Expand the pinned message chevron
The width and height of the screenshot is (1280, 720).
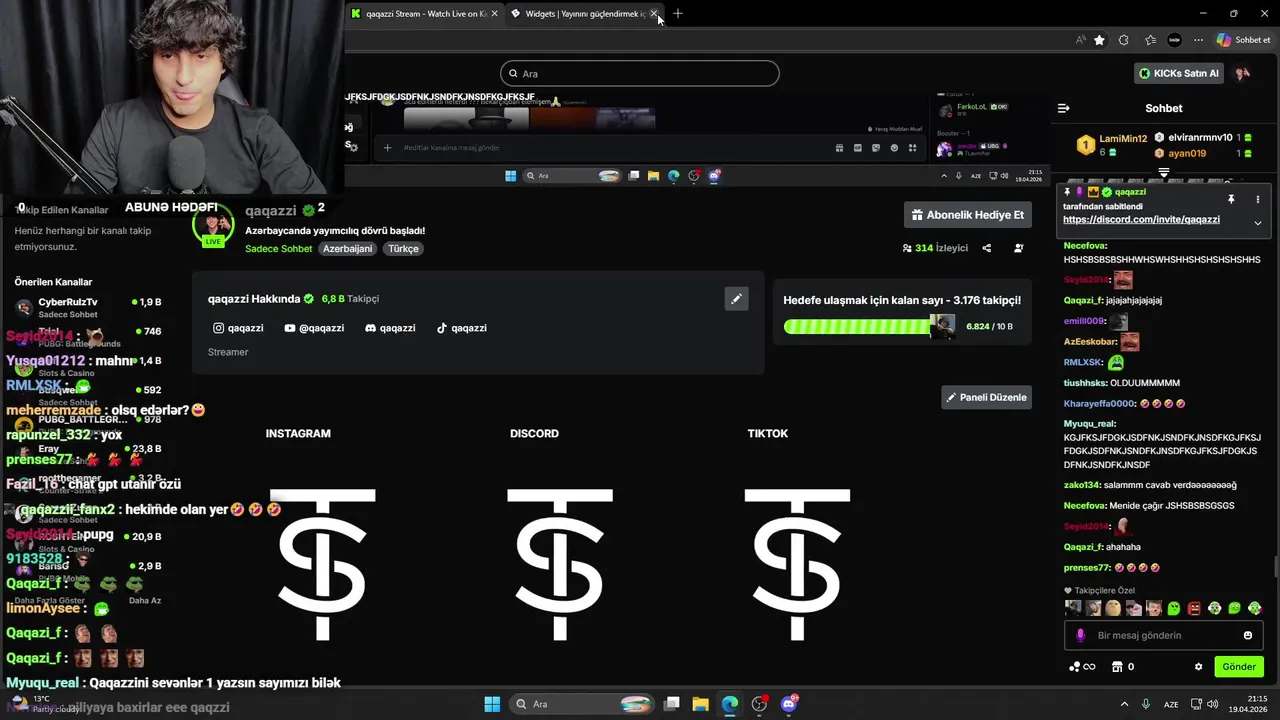point(1258,222)
